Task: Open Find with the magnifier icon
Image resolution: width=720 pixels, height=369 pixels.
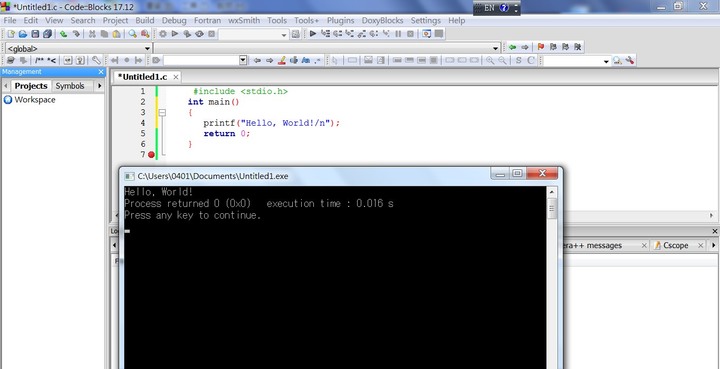Action: coord(132,34)
